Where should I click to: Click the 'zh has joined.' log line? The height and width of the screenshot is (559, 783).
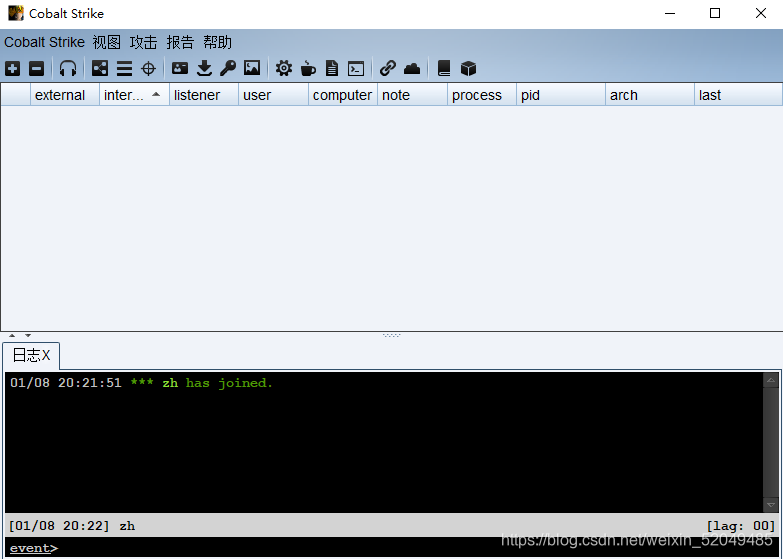(x=141, y=383)
